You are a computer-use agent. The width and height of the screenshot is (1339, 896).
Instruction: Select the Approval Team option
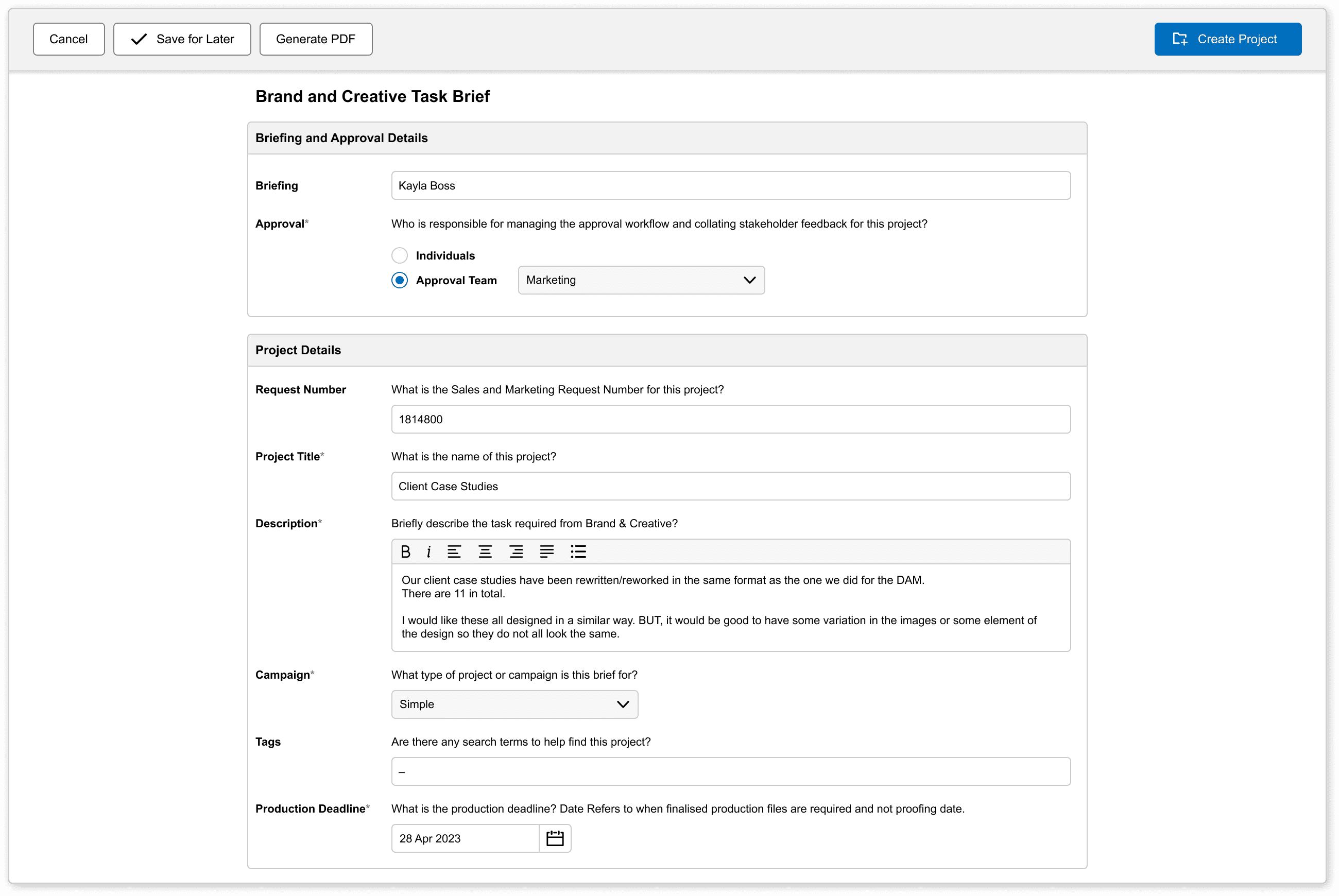[400, 280]
